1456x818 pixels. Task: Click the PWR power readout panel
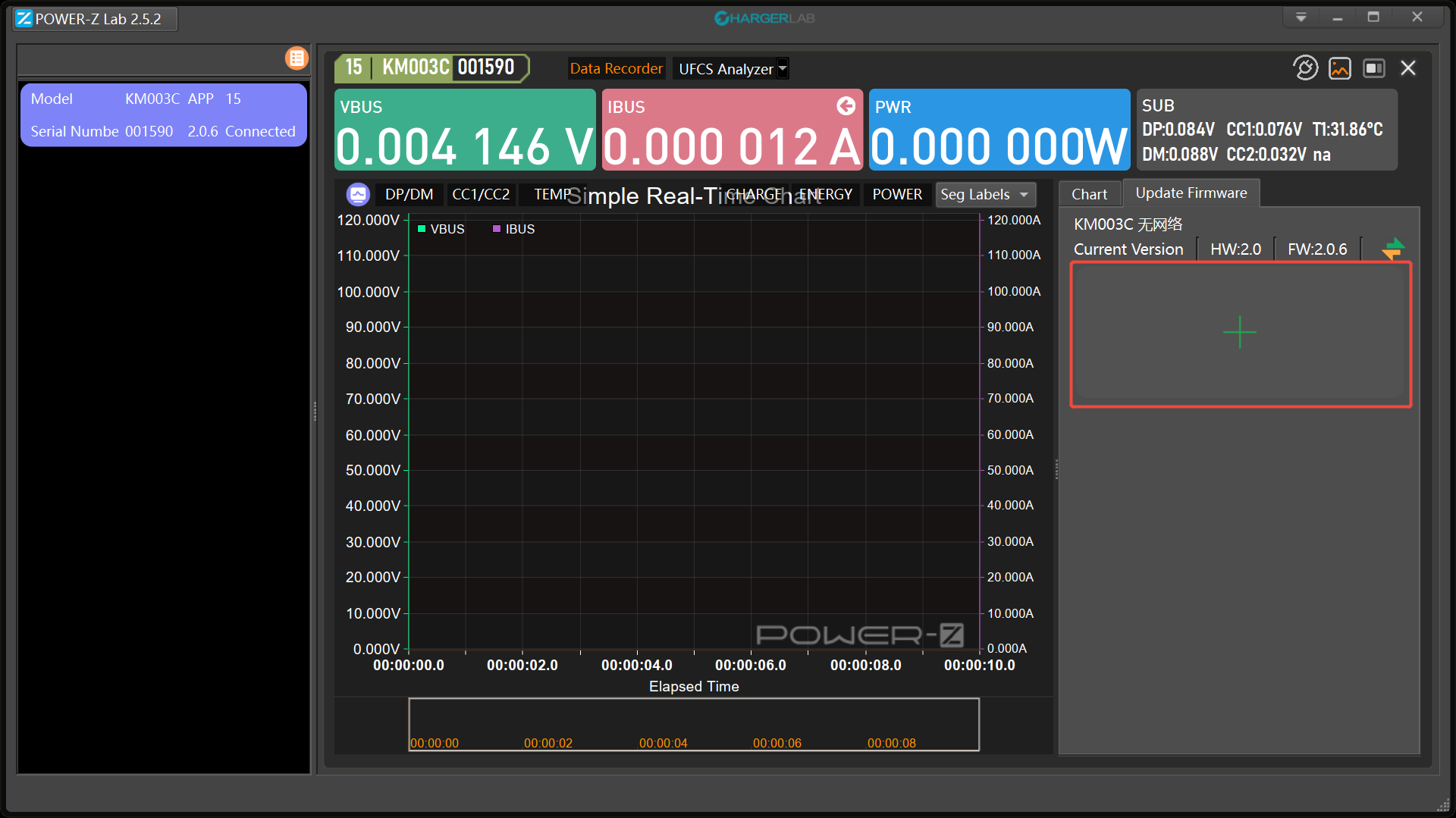coord(999,130)
